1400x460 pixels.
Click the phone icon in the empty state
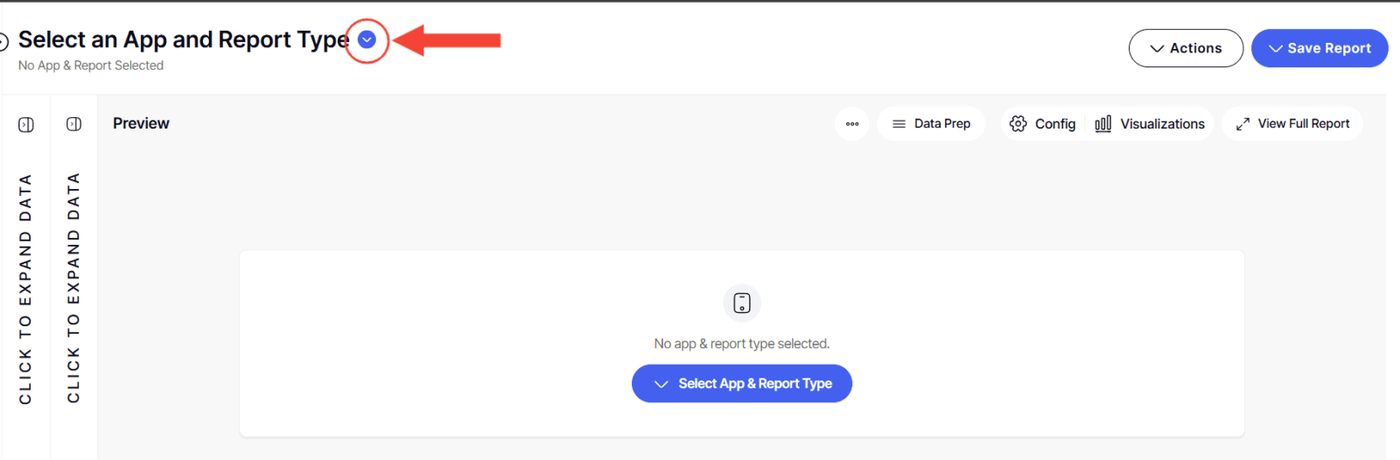(x=742, y=303)
